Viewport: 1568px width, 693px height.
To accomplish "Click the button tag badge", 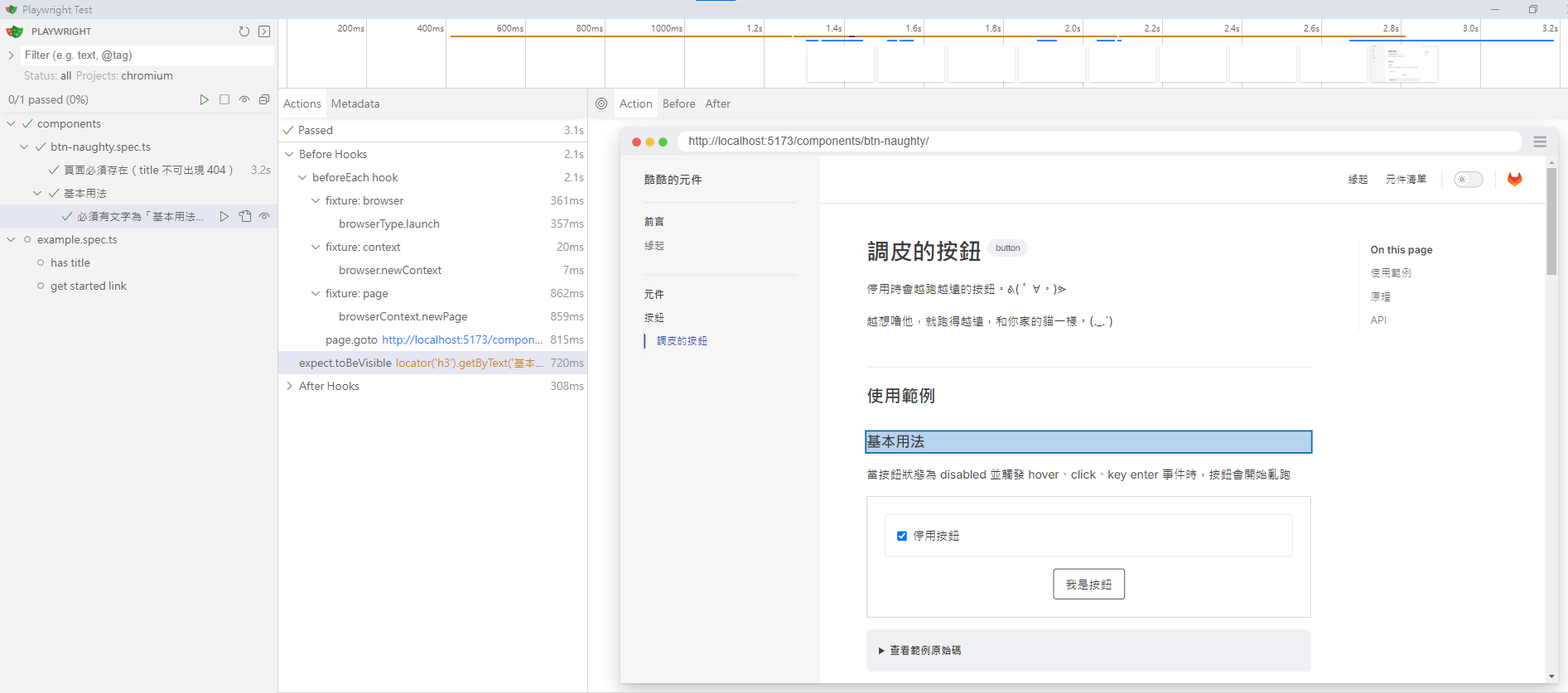I will pos(1008,248).
